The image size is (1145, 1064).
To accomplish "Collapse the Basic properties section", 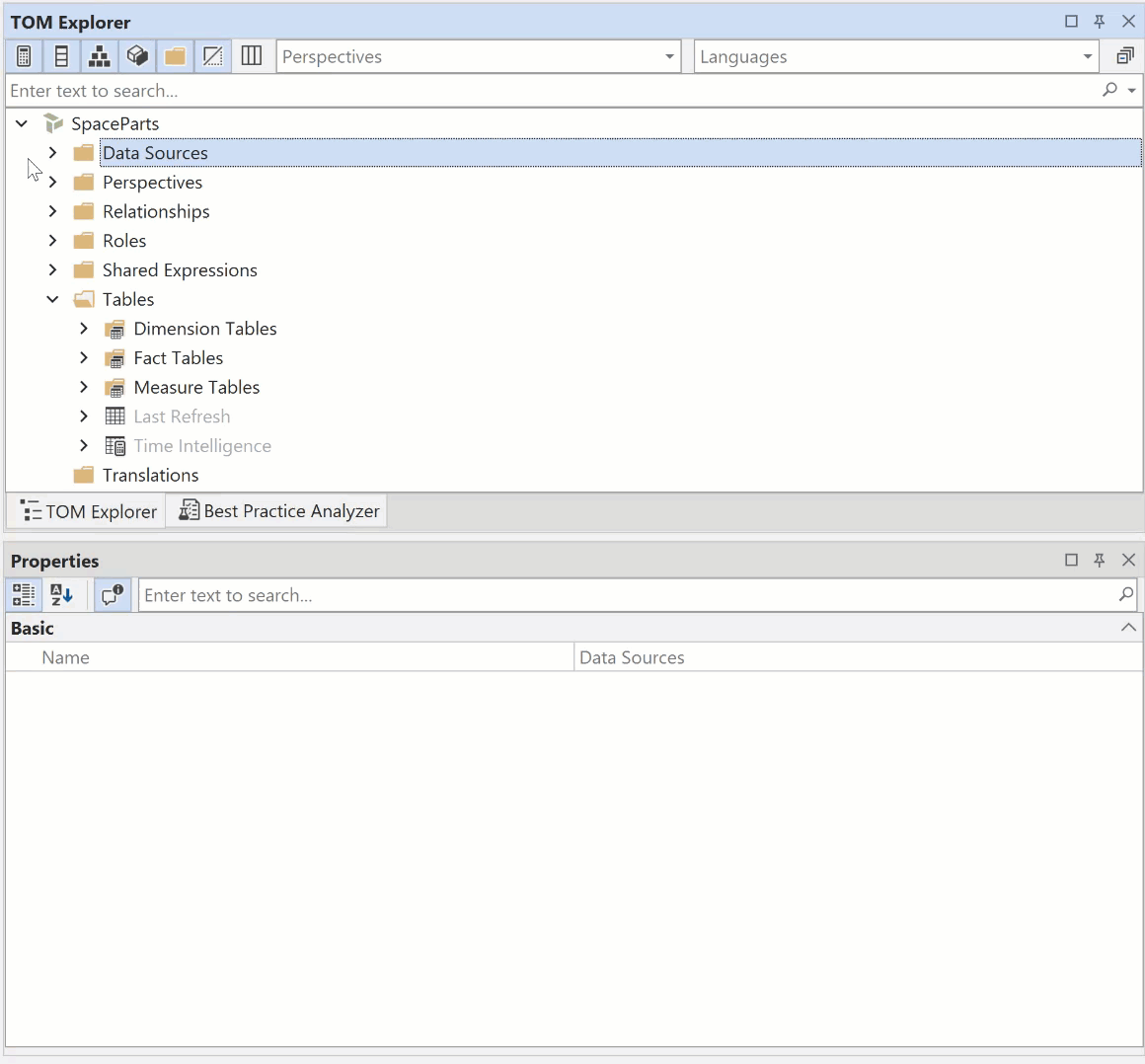I will point(1128,628).
